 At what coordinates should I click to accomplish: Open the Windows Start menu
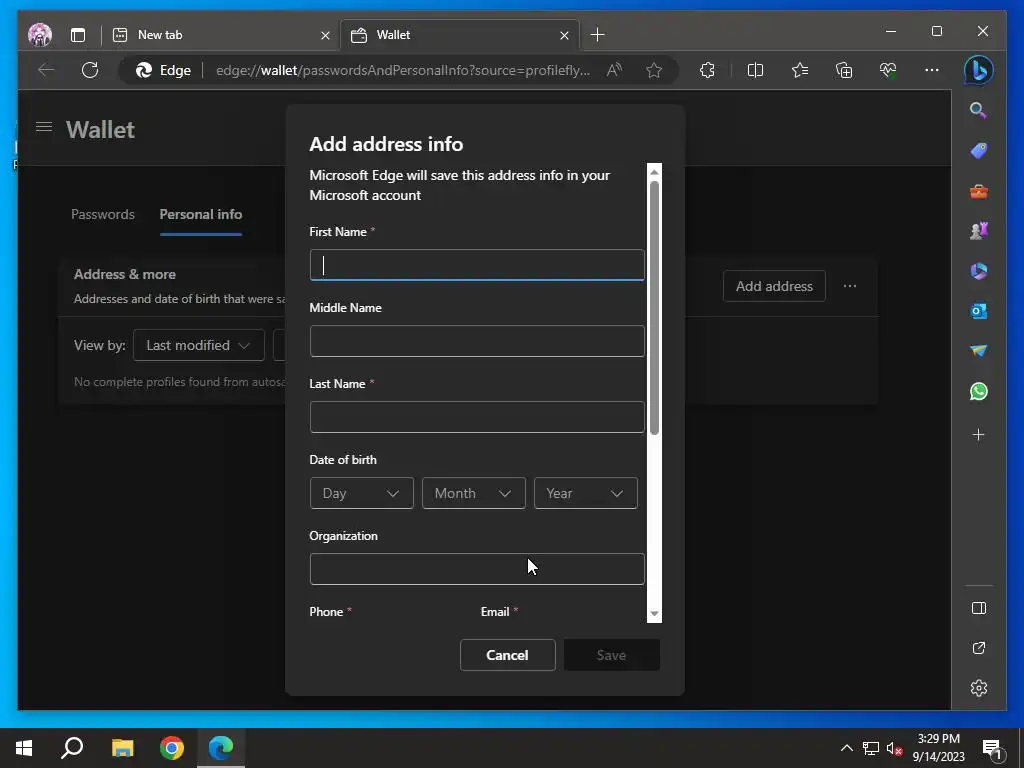(24, 748)
